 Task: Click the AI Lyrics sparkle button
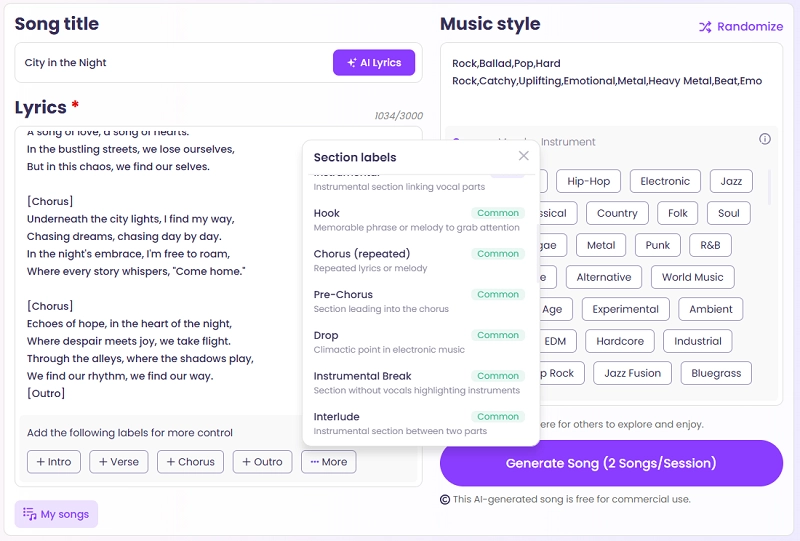(373, 63)
